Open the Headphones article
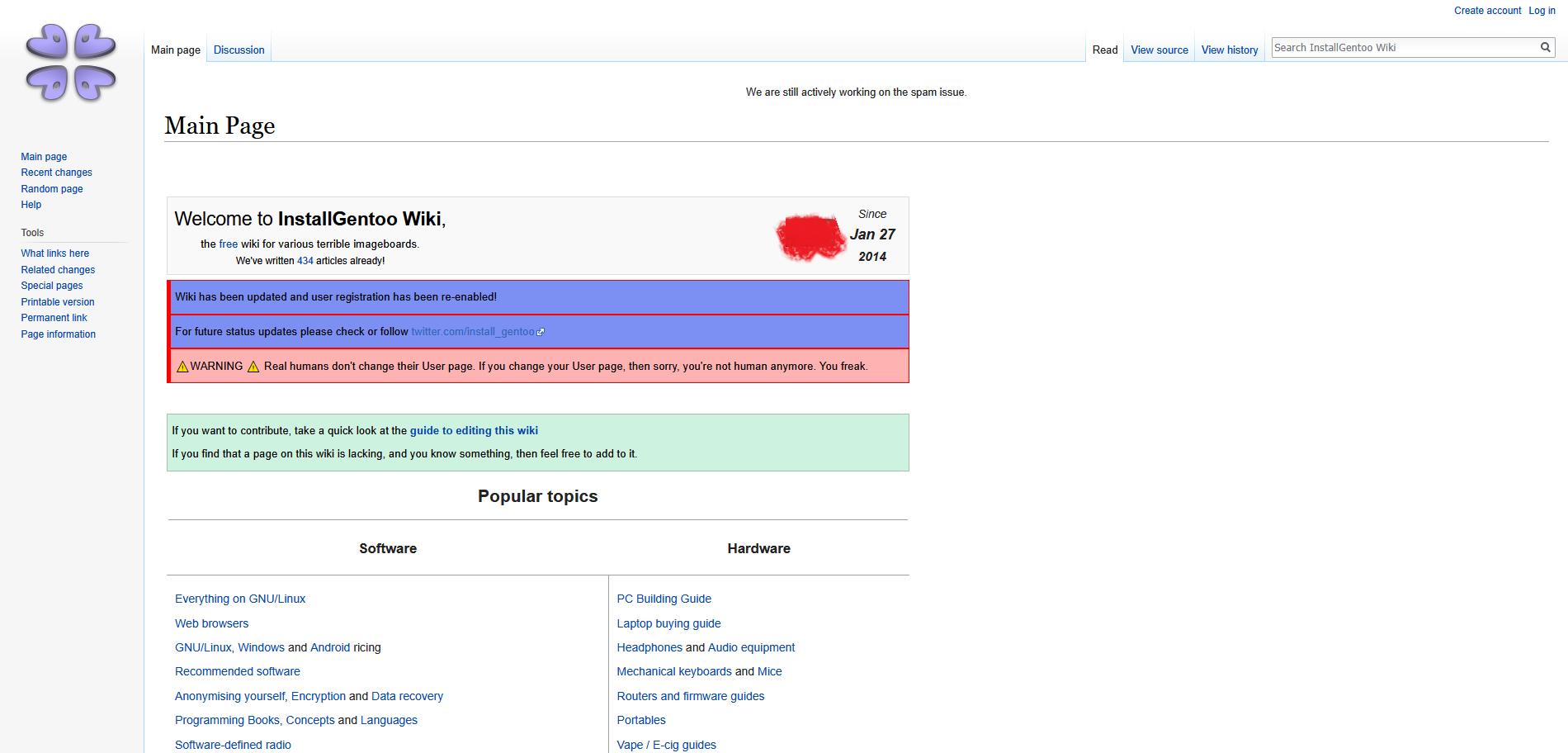 [x=649, y=647]
